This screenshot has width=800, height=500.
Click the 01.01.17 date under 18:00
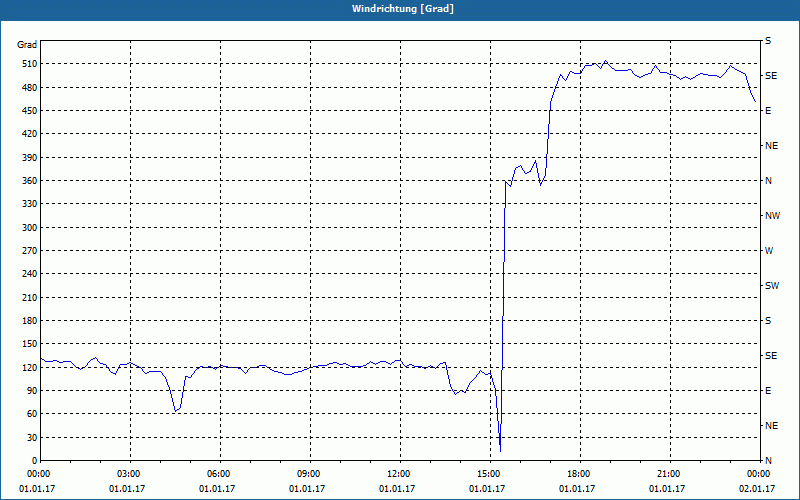(x=577, y=489)
